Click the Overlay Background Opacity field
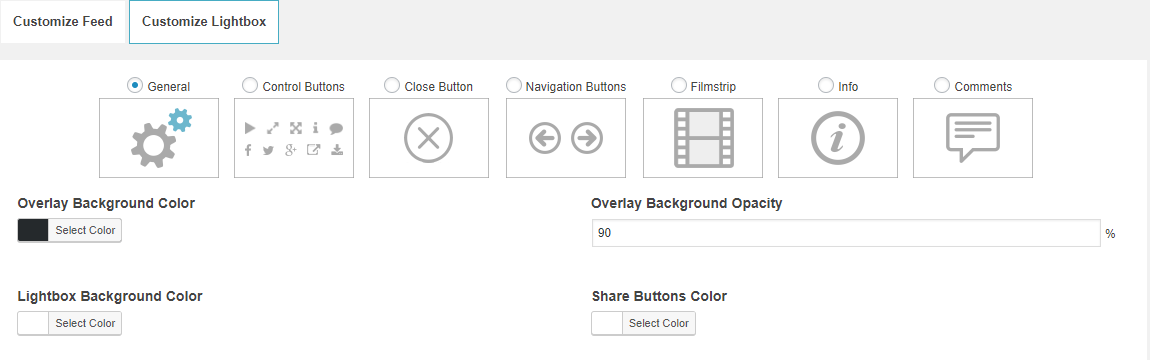1150x360 pixels. 846,233
